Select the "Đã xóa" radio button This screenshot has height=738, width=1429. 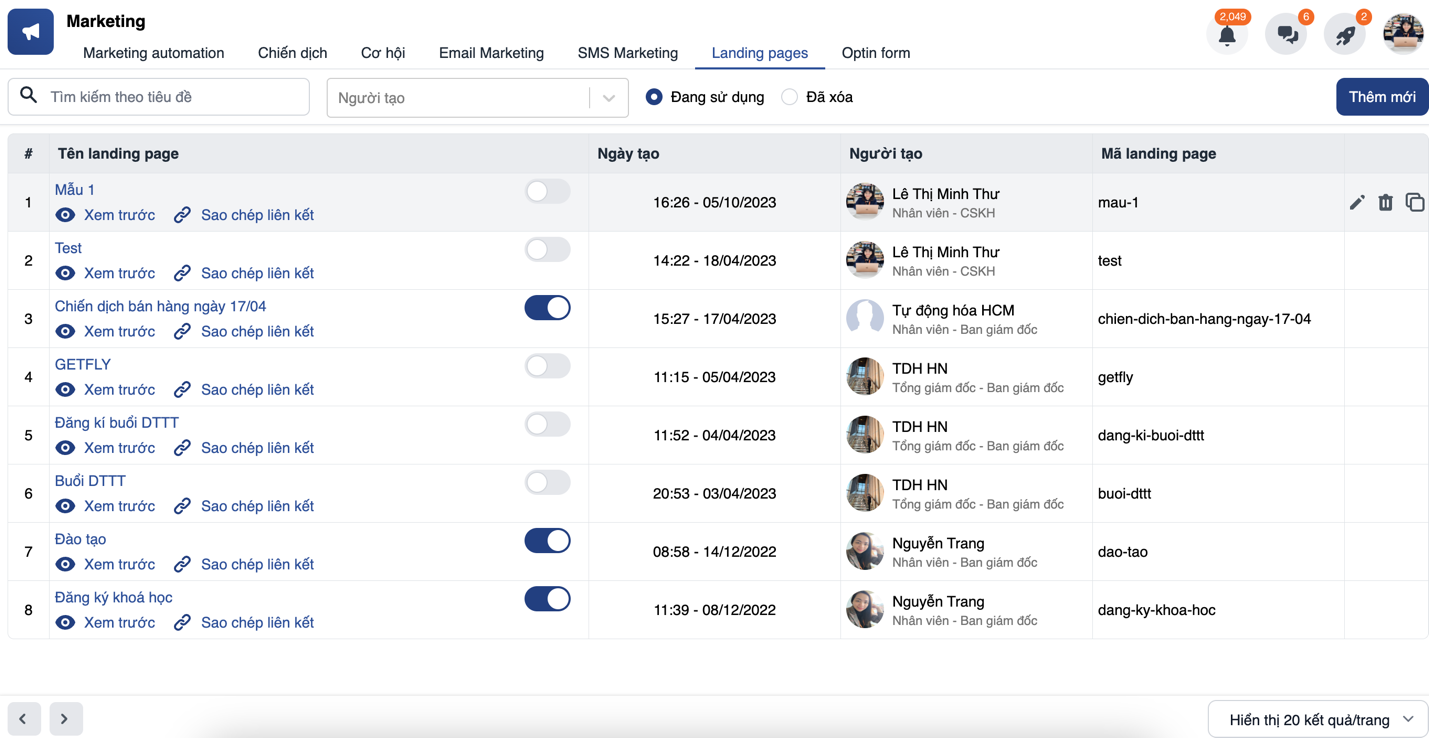pos(790,96)
